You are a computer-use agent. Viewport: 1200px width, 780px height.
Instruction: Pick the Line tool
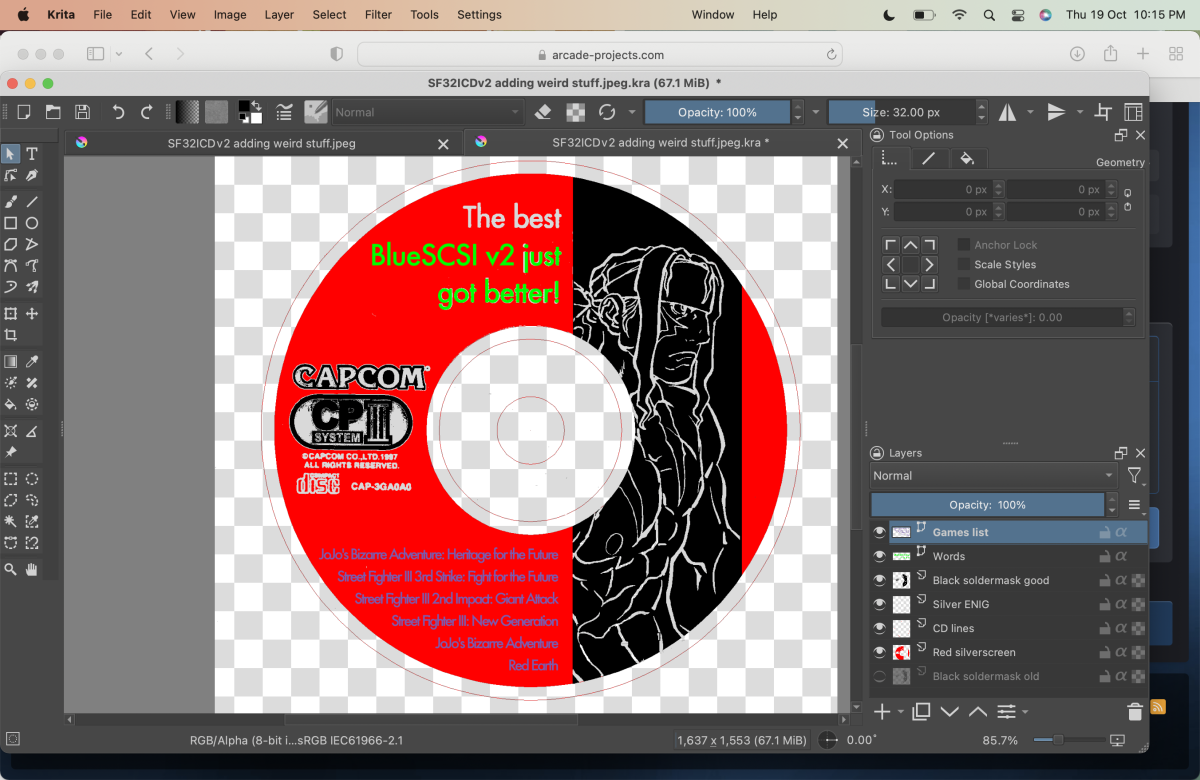32,201
